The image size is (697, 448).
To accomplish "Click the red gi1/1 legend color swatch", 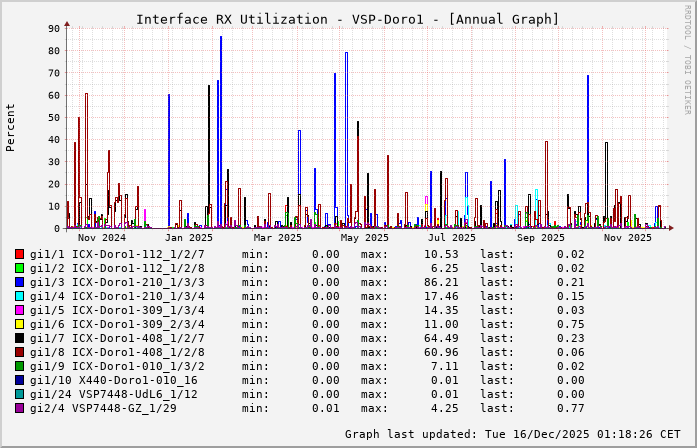I will click(19, 254).
